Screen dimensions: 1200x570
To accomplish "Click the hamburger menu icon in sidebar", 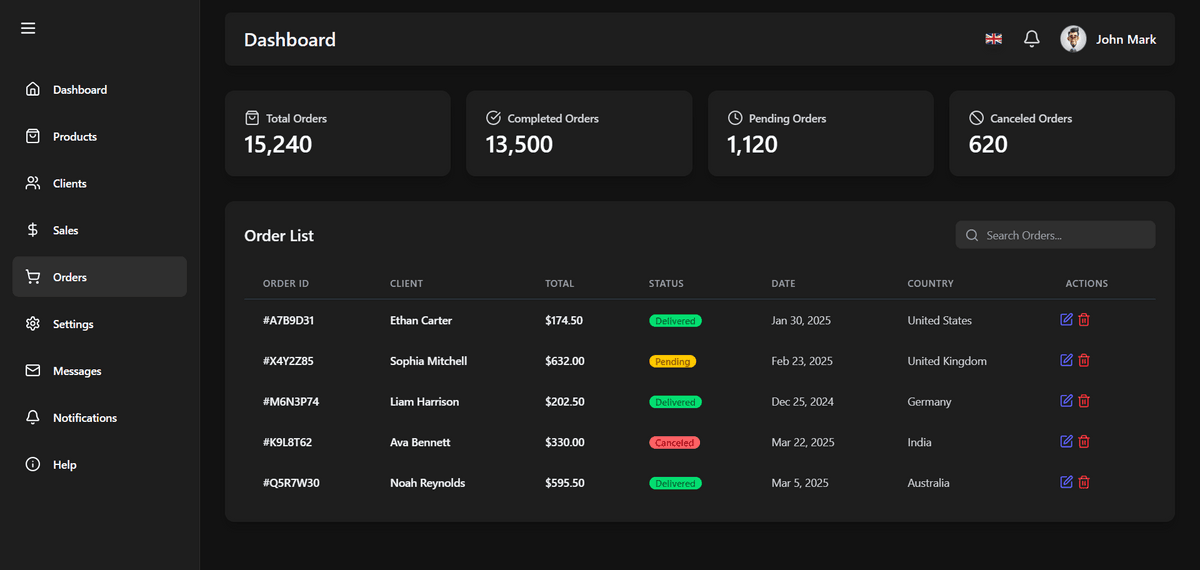I will (28, 28).
